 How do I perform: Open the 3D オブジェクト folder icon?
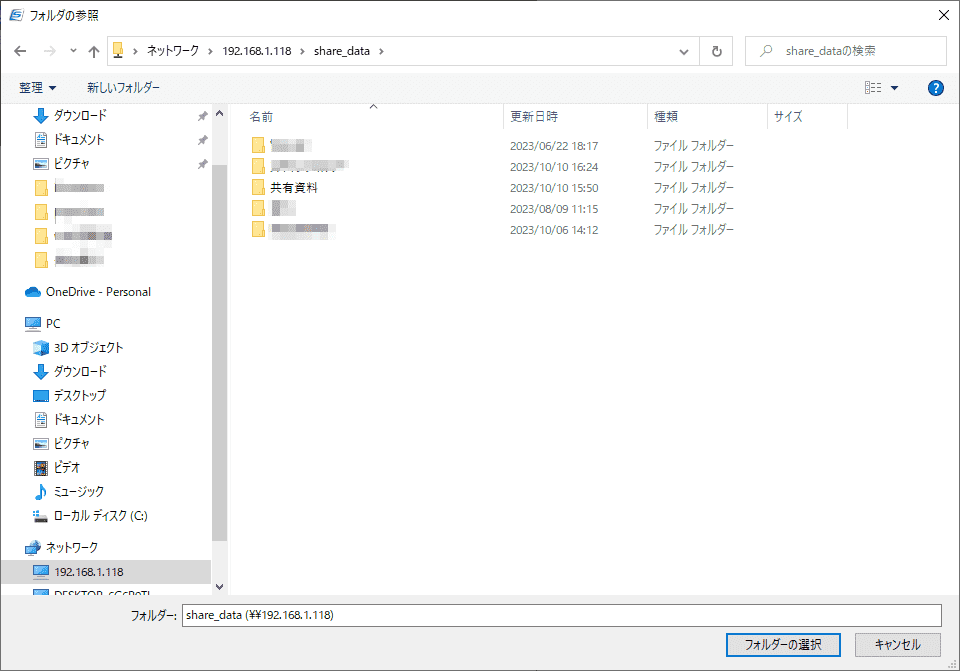tap(40, 348)
